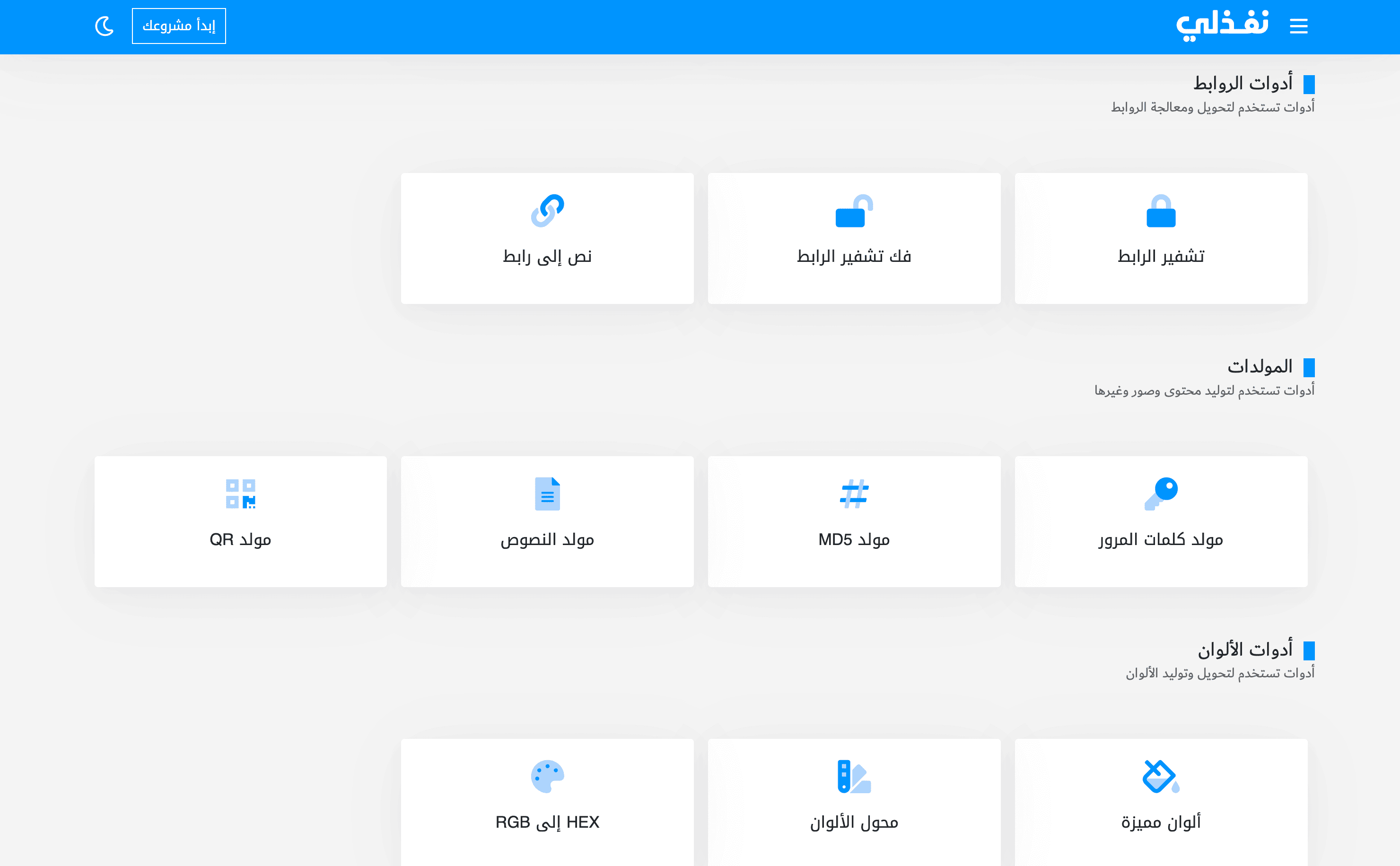The image size is (1400, 866).
Task: Click the lock icon for تشفير الرابط
Action: point(1161,211)
